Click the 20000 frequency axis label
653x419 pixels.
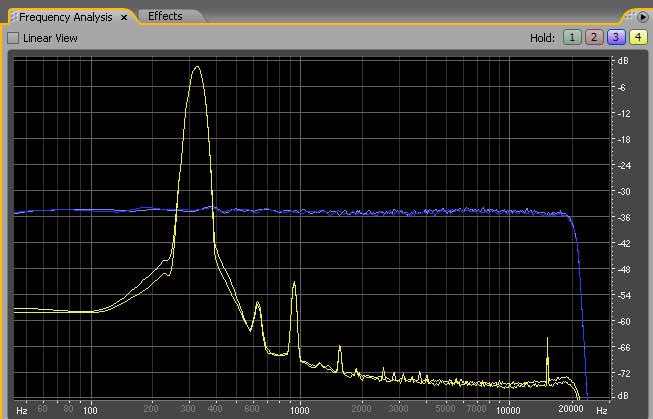(571, 409)
